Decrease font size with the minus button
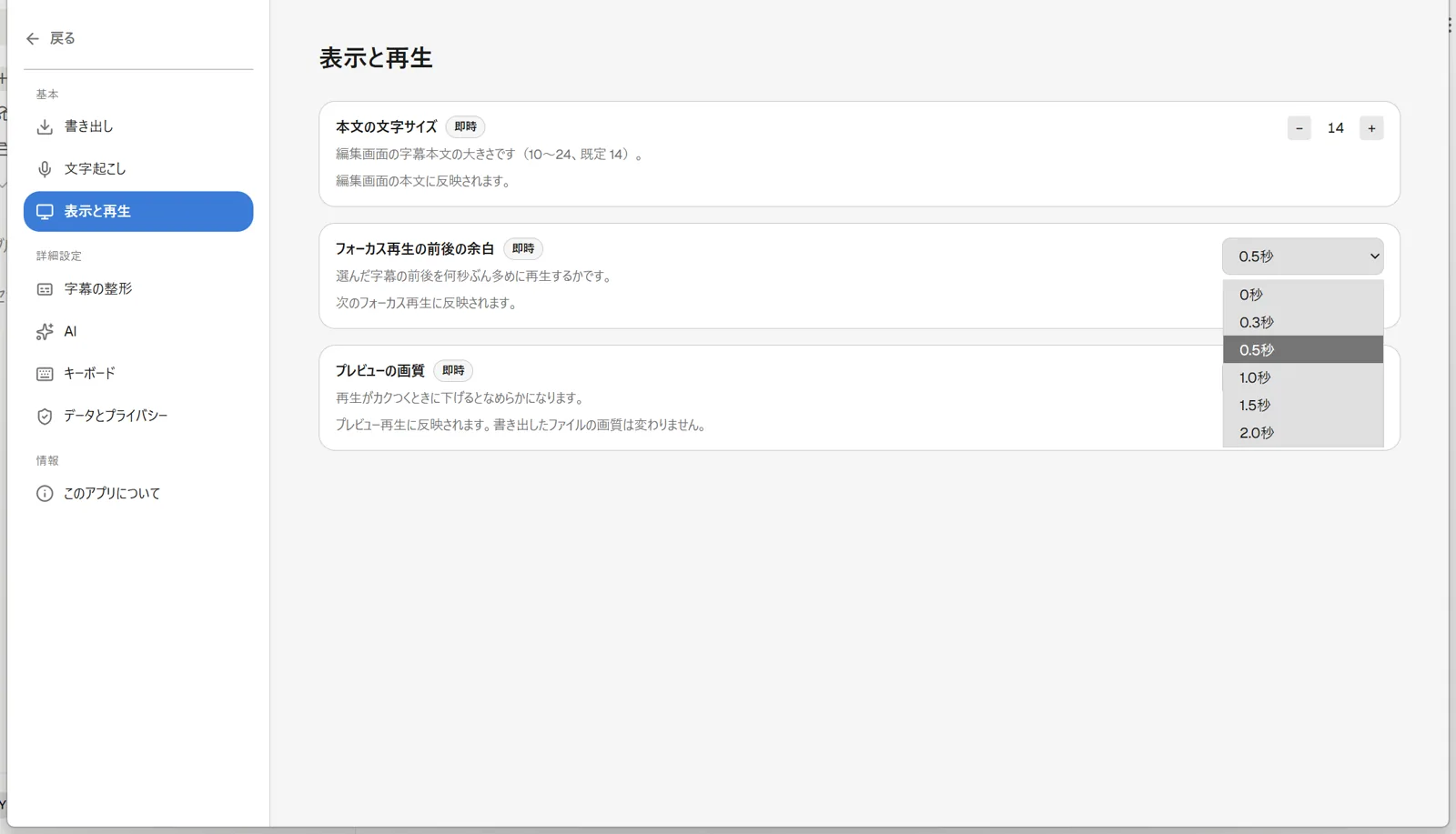This screenshot has width=1456, height=834. [x=1299, y=128]
